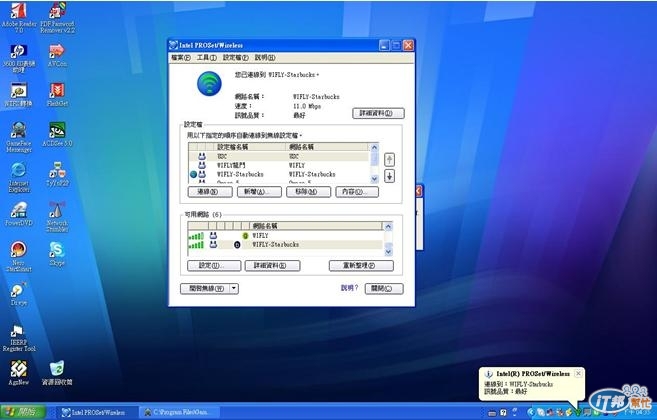Select the AgnNew desktop icon

[18, 373]
